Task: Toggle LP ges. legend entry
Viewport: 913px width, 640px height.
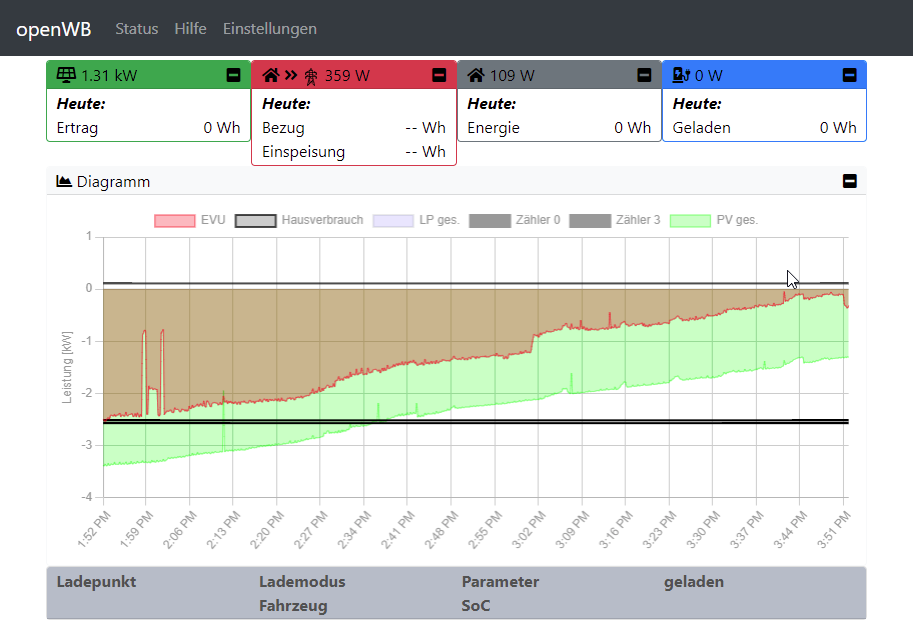Action: (x=416, y=220)
